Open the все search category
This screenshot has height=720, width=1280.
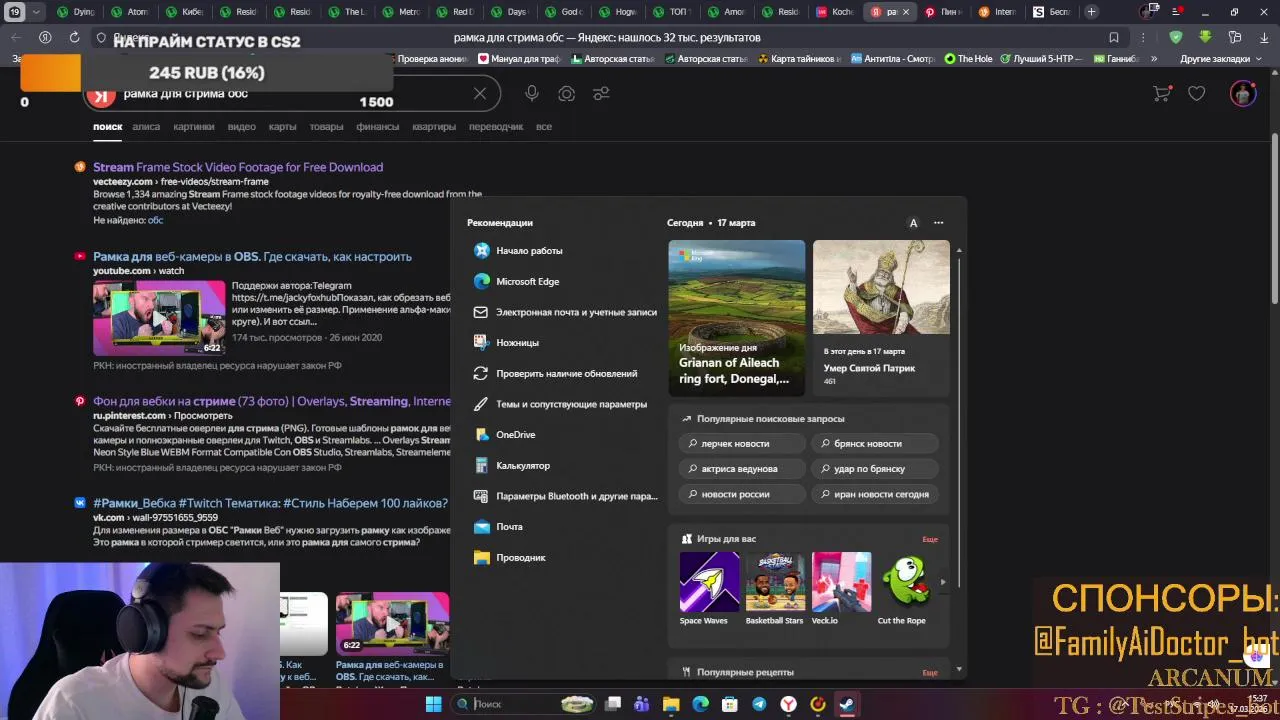(543, 127)
